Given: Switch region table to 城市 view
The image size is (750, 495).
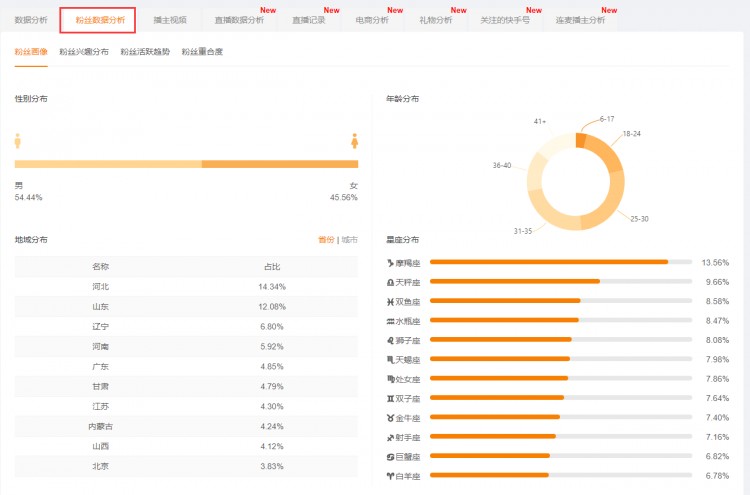Looking at the screenshot, I should click(349, 240).
